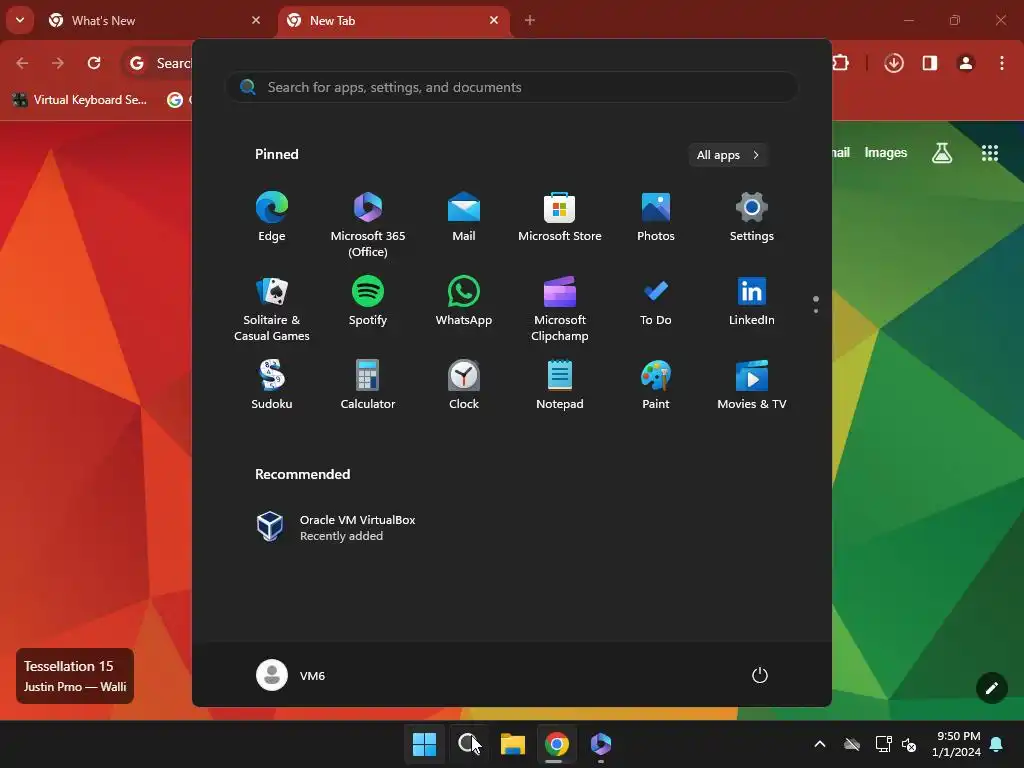Open the To Do app
This screenshot has height=768, width=1024.
pyautogui.click(x=656, y=301)
